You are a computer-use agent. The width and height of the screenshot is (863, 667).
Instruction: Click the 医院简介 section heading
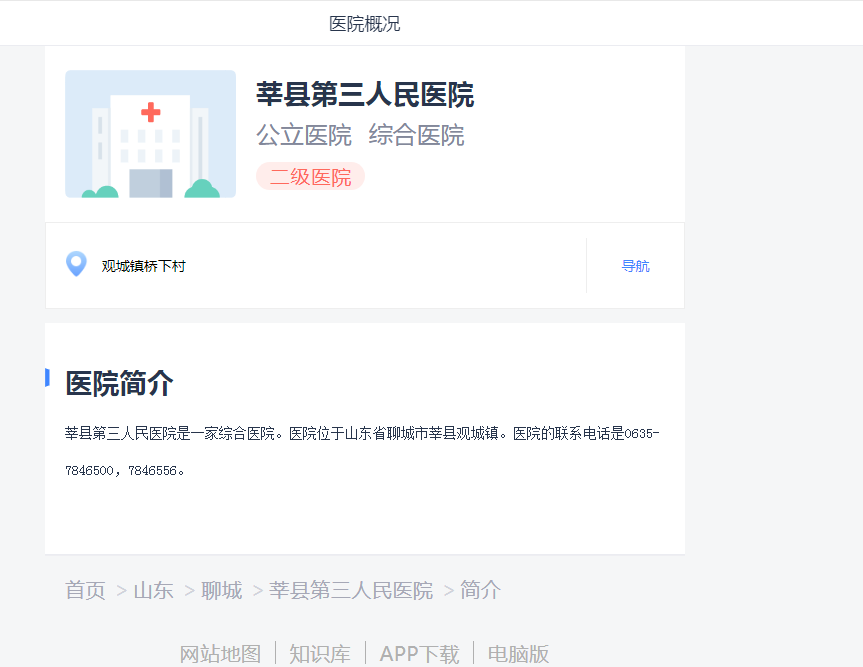coord(119,383)
